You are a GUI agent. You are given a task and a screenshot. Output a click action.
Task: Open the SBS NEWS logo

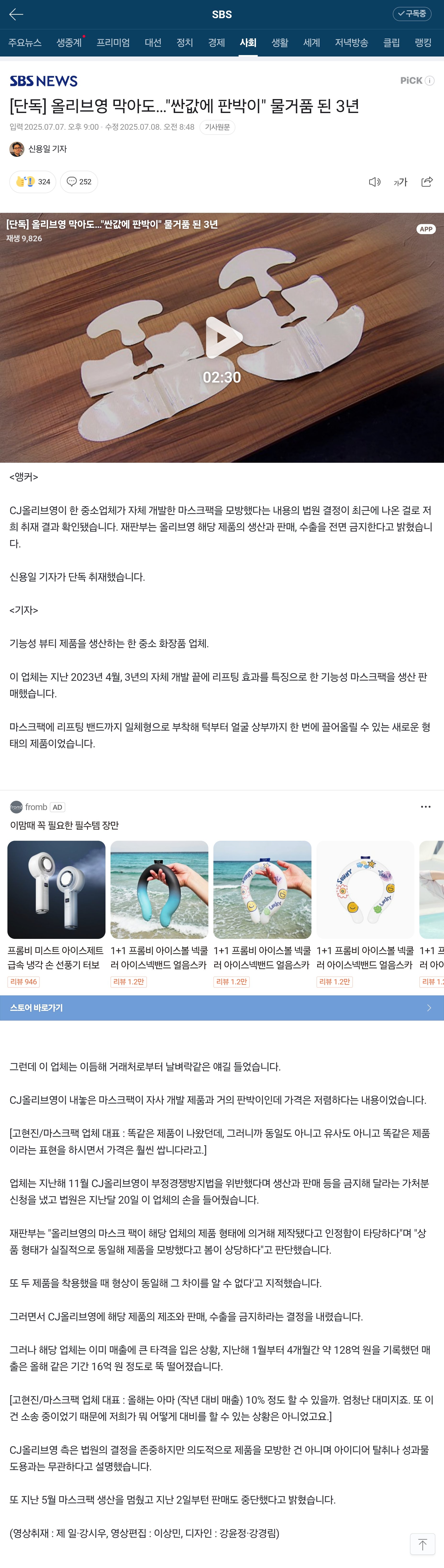(x=44, y=81)
